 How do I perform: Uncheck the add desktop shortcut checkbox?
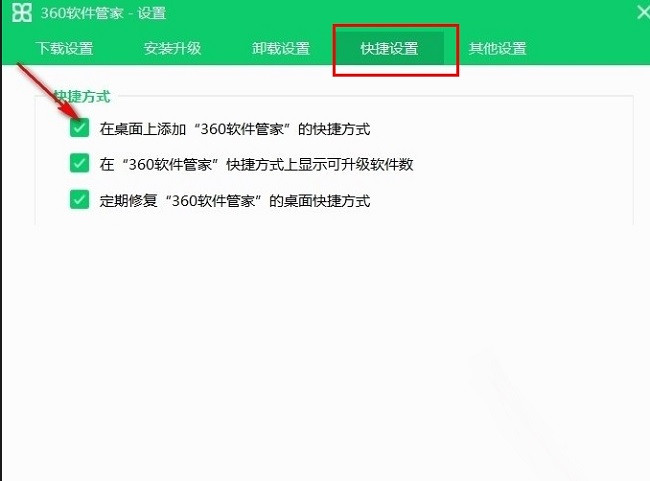point(79,127)
